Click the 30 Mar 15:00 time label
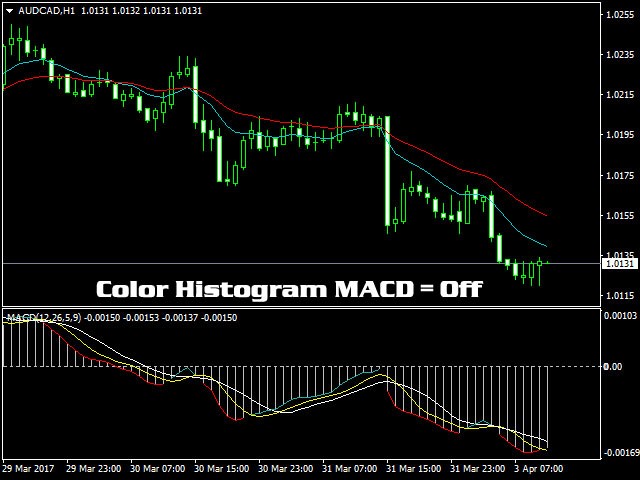The width and height of the screenshot is (640, 480). [222, 469]
